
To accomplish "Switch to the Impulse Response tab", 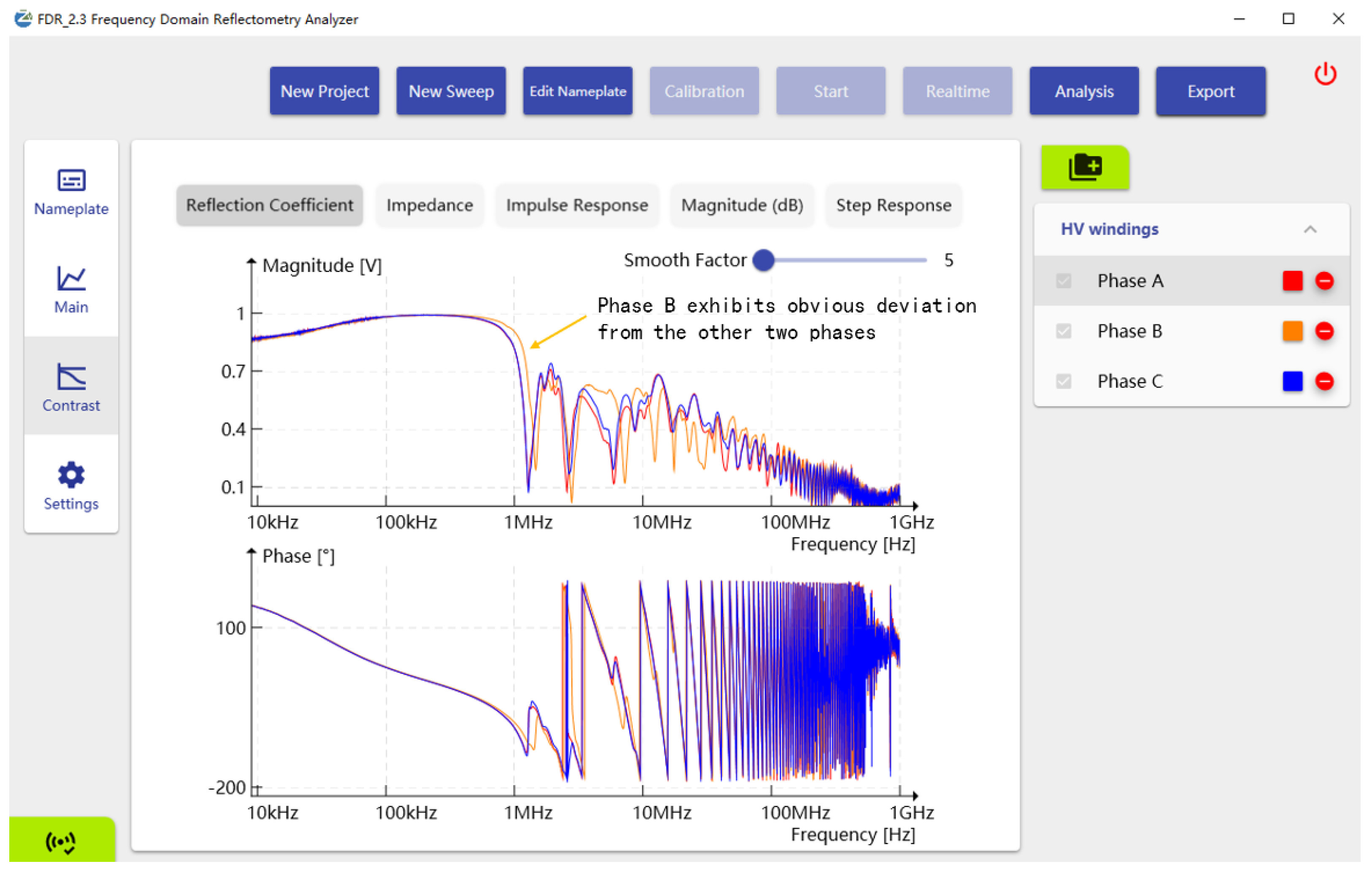I will point(577,205).
